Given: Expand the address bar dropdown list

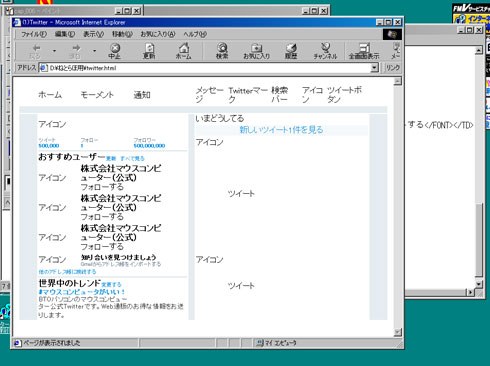Looking at the screenshot, I should (x=374, y=68).
